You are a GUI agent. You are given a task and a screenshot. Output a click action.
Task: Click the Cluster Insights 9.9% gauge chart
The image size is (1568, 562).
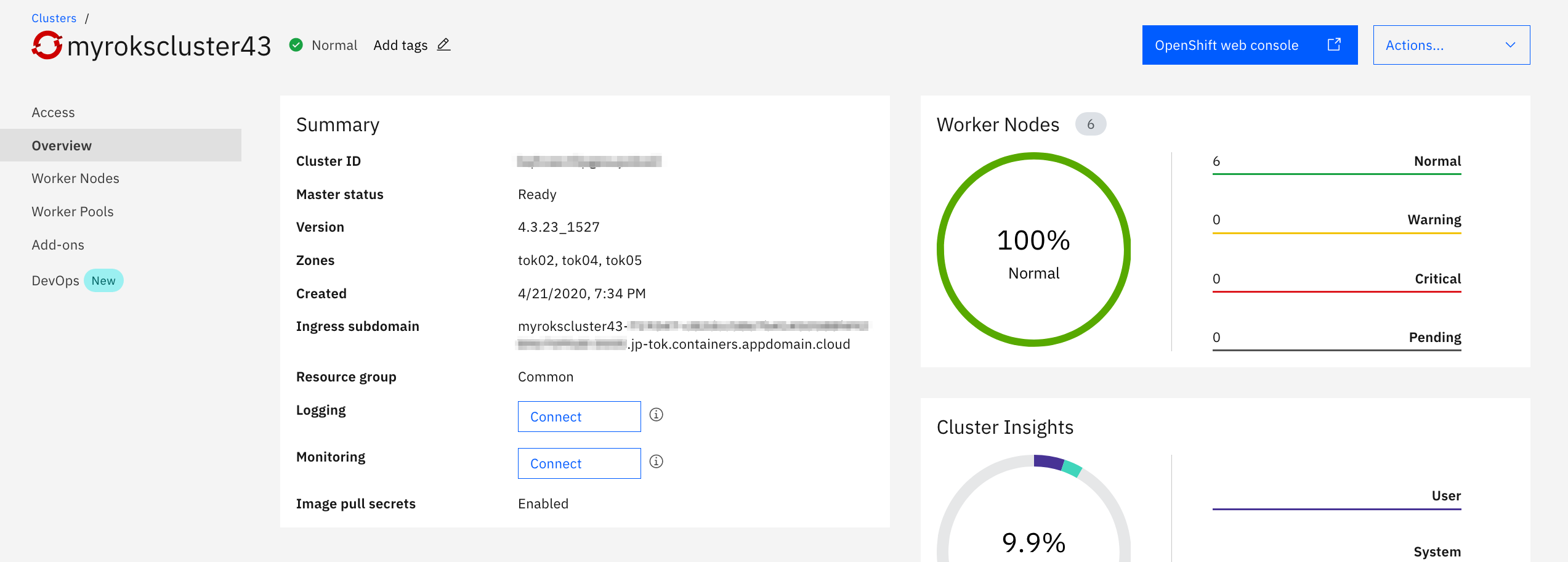(1034, 509)
